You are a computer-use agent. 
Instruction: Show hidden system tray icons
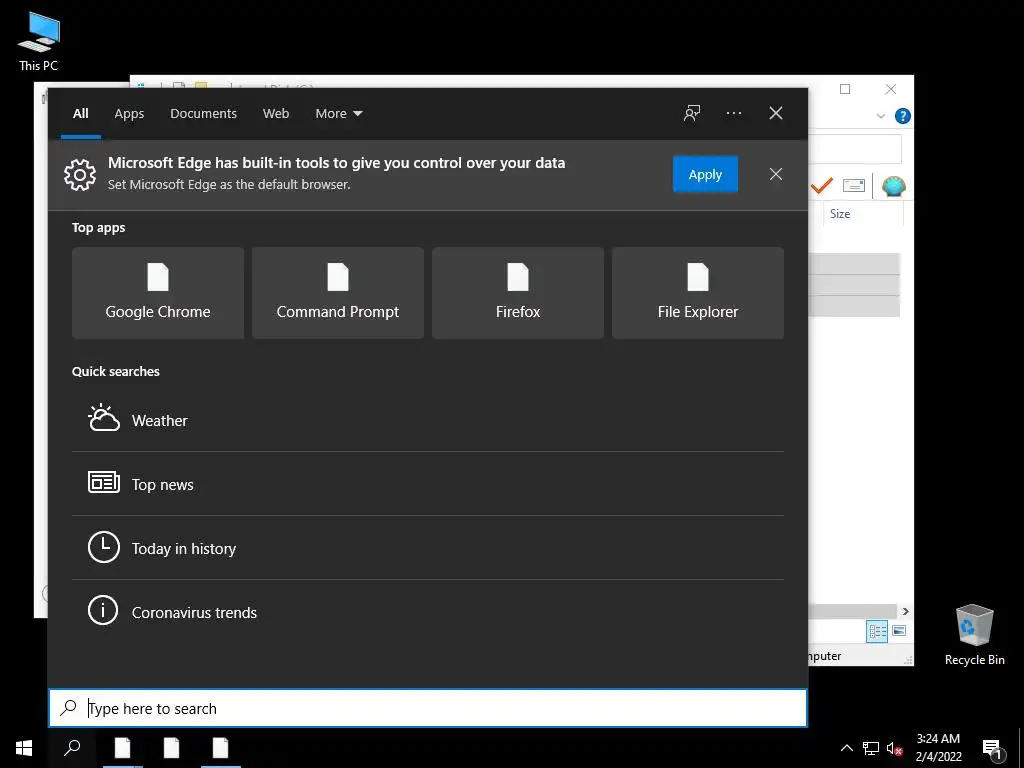point(846,748)
